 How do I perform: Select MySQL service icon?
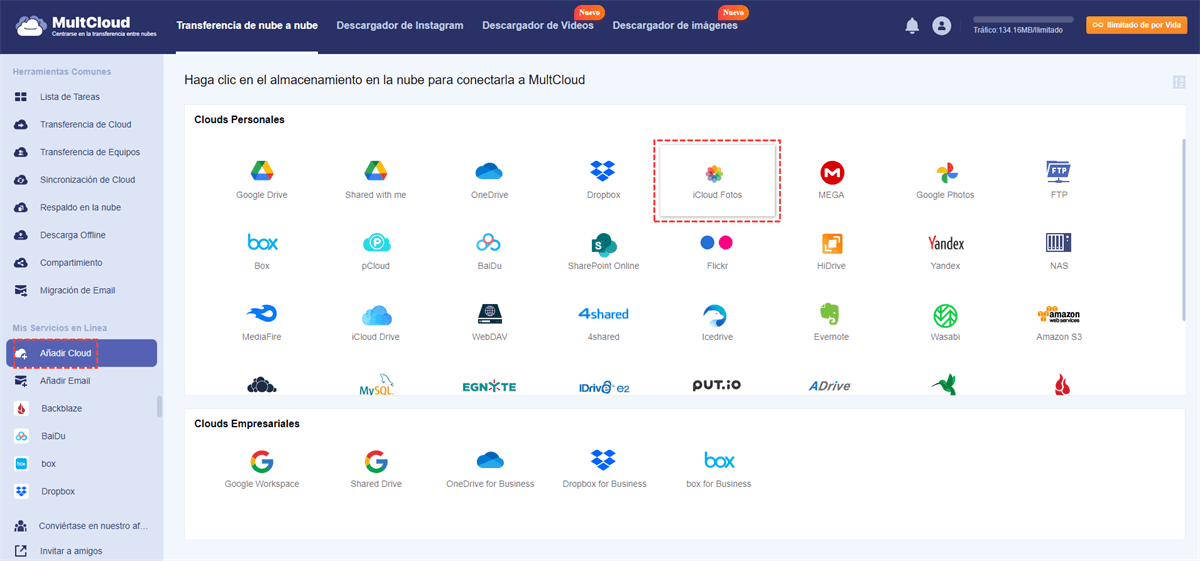click(375, 386)
